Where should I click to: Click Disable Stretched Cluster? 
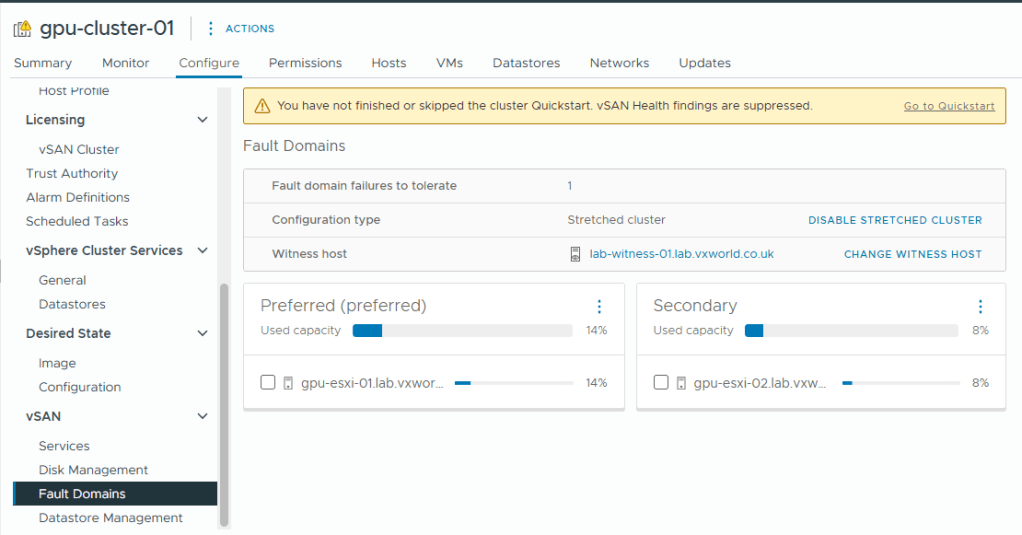pyautogui.click(x=895, y=220)
